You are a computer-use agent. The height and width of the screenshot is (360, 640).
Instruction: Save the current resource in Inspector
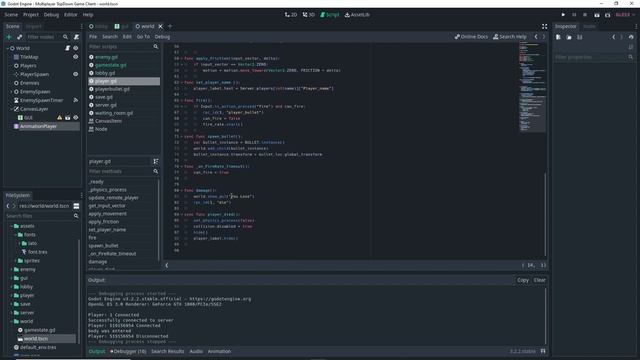(x=580, y=37)
